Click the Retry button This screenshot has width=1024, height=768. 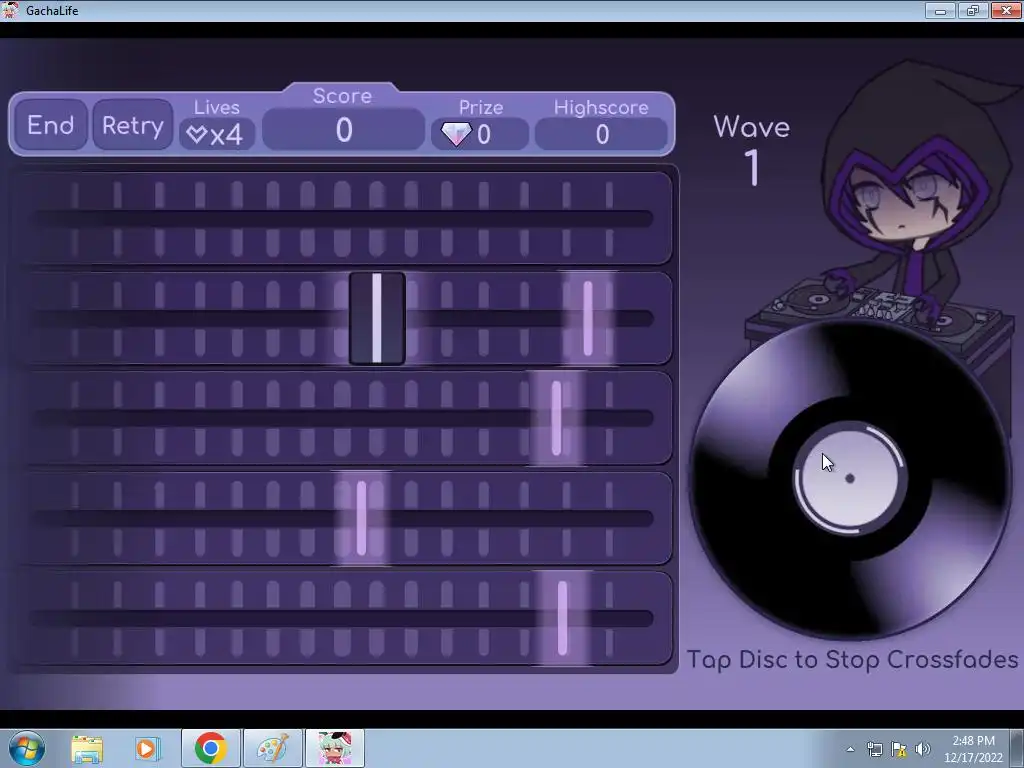click(133, 125)
